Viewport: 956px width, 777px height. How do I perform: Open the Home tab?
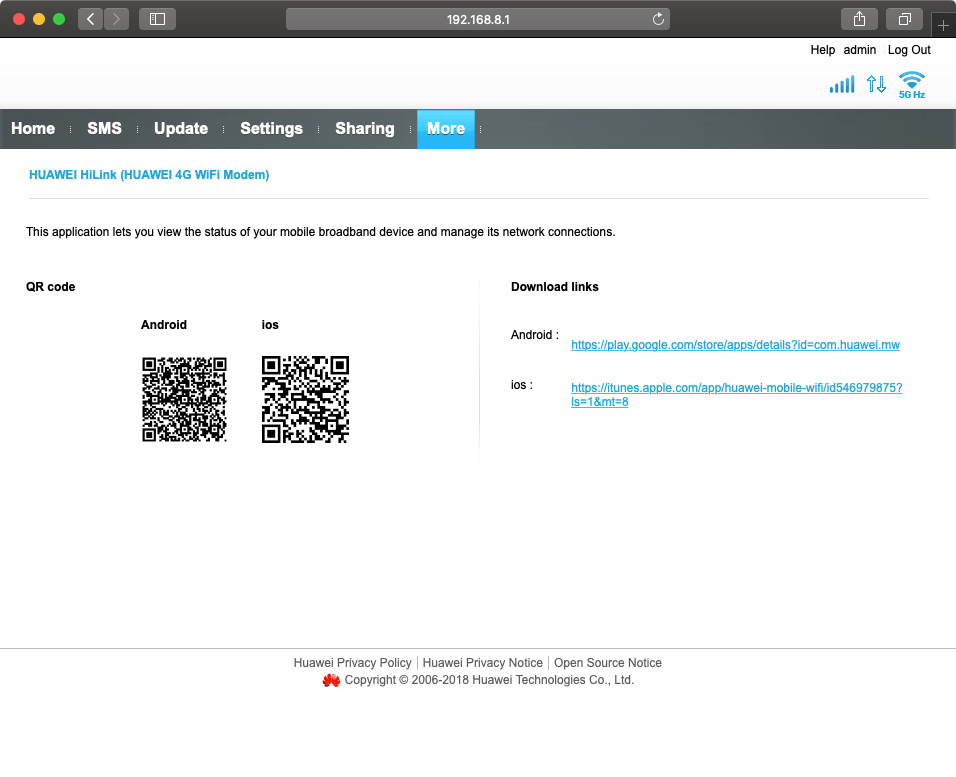pyautogui.click(x=33, y=129)
